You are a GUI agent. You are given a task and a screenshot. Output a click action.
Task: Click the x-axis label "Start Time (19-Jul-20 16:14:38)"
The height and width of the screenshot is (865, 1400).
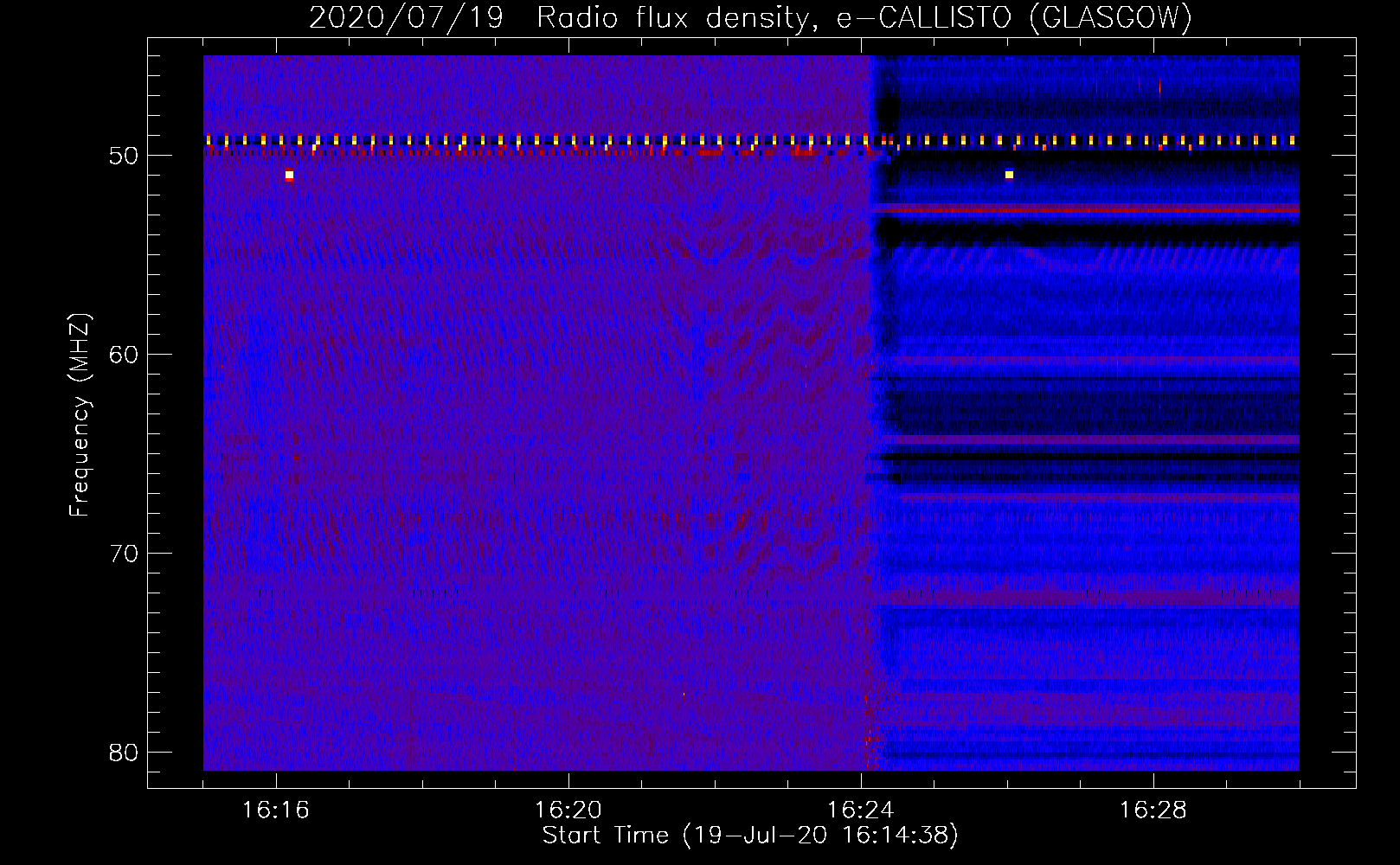tap(750, 836)
